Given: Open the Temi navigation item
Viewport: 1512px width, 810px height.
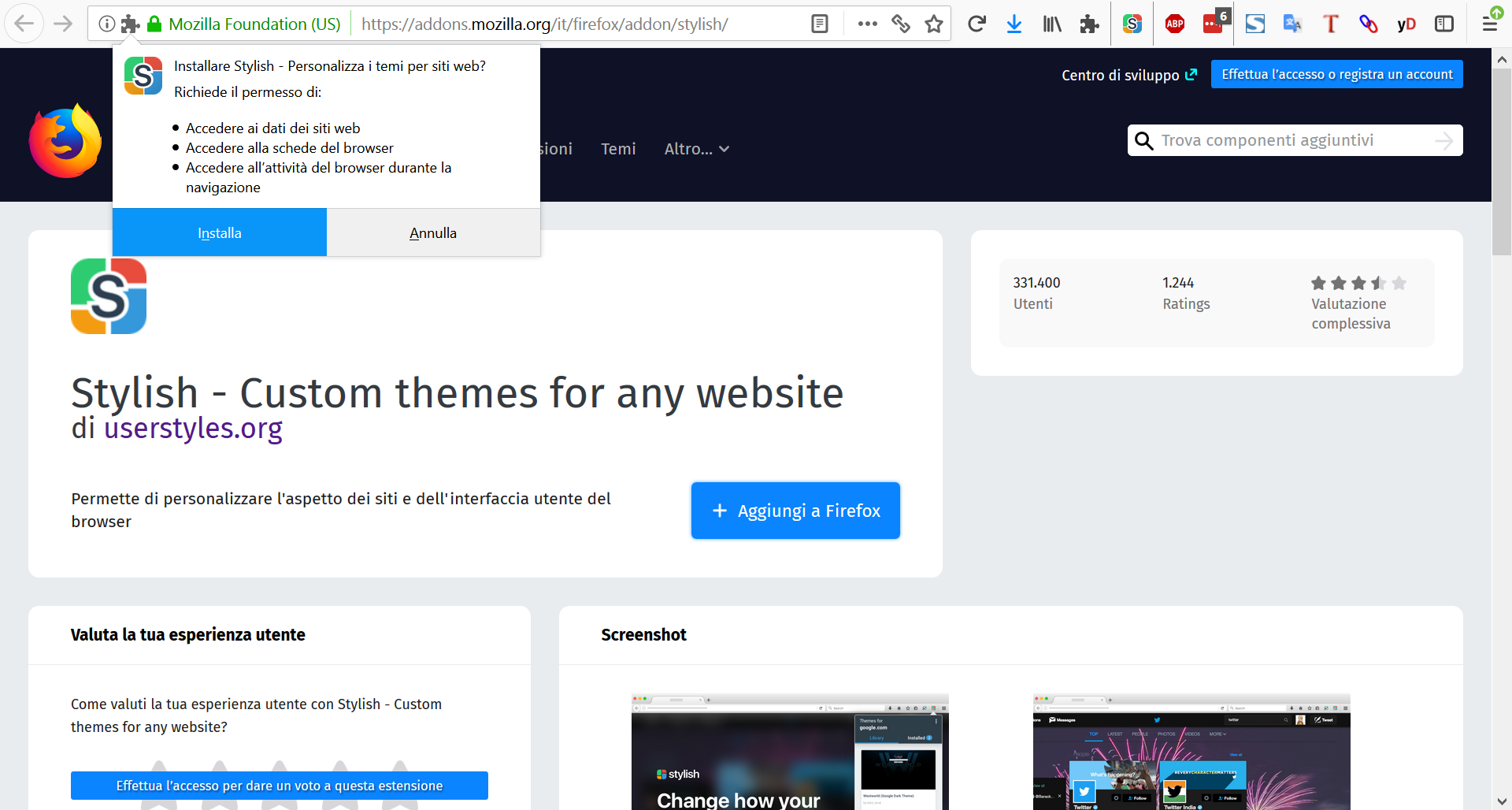Looking at the screenshot, I should pyautogui.click(x=618, y=149).
